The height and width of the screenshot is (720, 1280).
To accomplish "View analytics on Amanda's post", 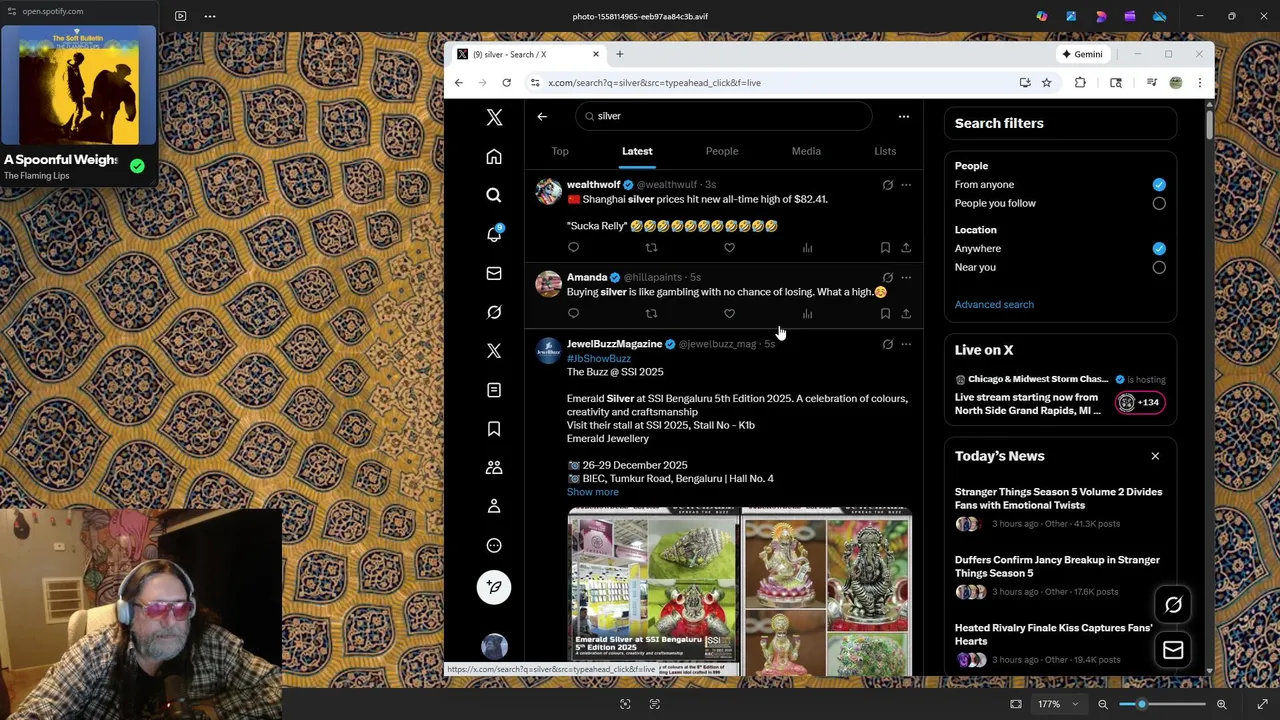I will click(807, 314).
